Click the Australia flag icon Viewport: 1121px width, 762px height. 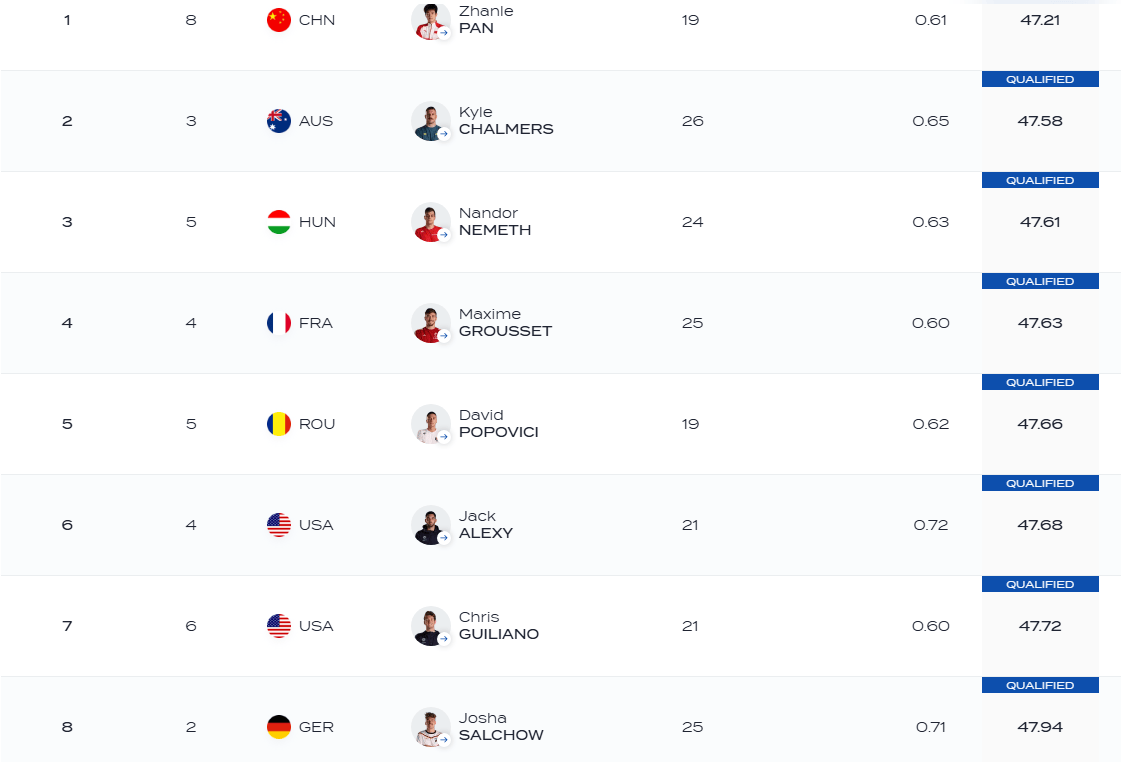pos(279,121)
